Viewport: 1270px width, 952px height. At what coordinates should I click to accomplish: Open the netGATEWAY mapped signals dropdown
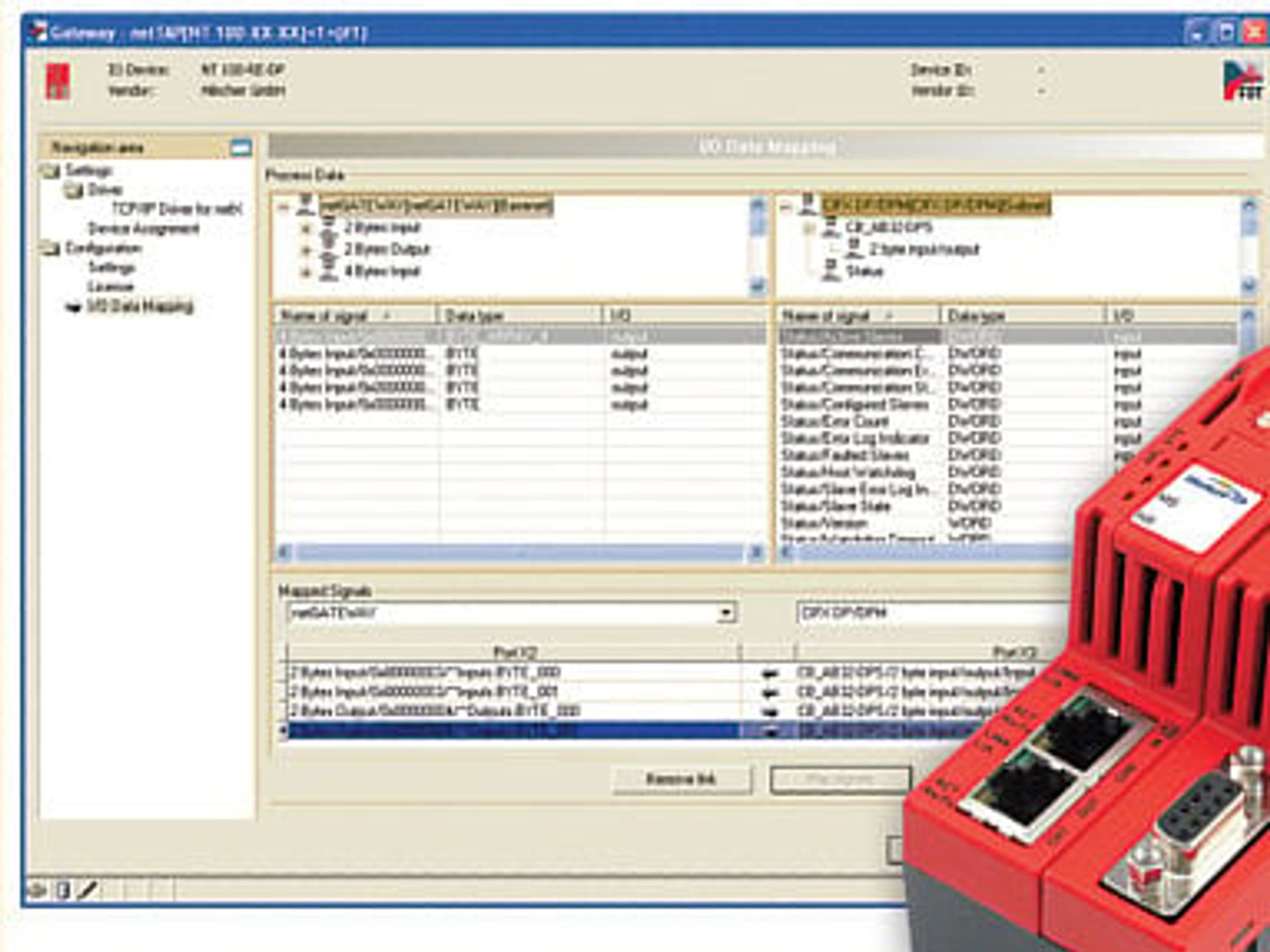pyautogui.click(x=726, y=614)
